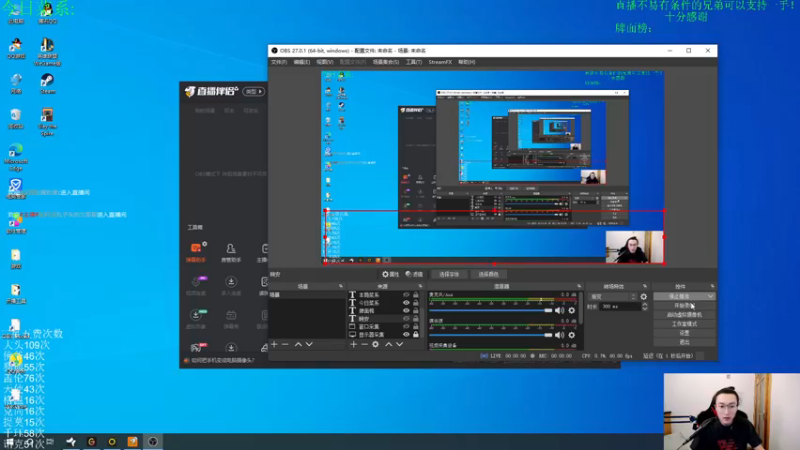Toggle visibility of 显示器采集 source

click(406, 335)
